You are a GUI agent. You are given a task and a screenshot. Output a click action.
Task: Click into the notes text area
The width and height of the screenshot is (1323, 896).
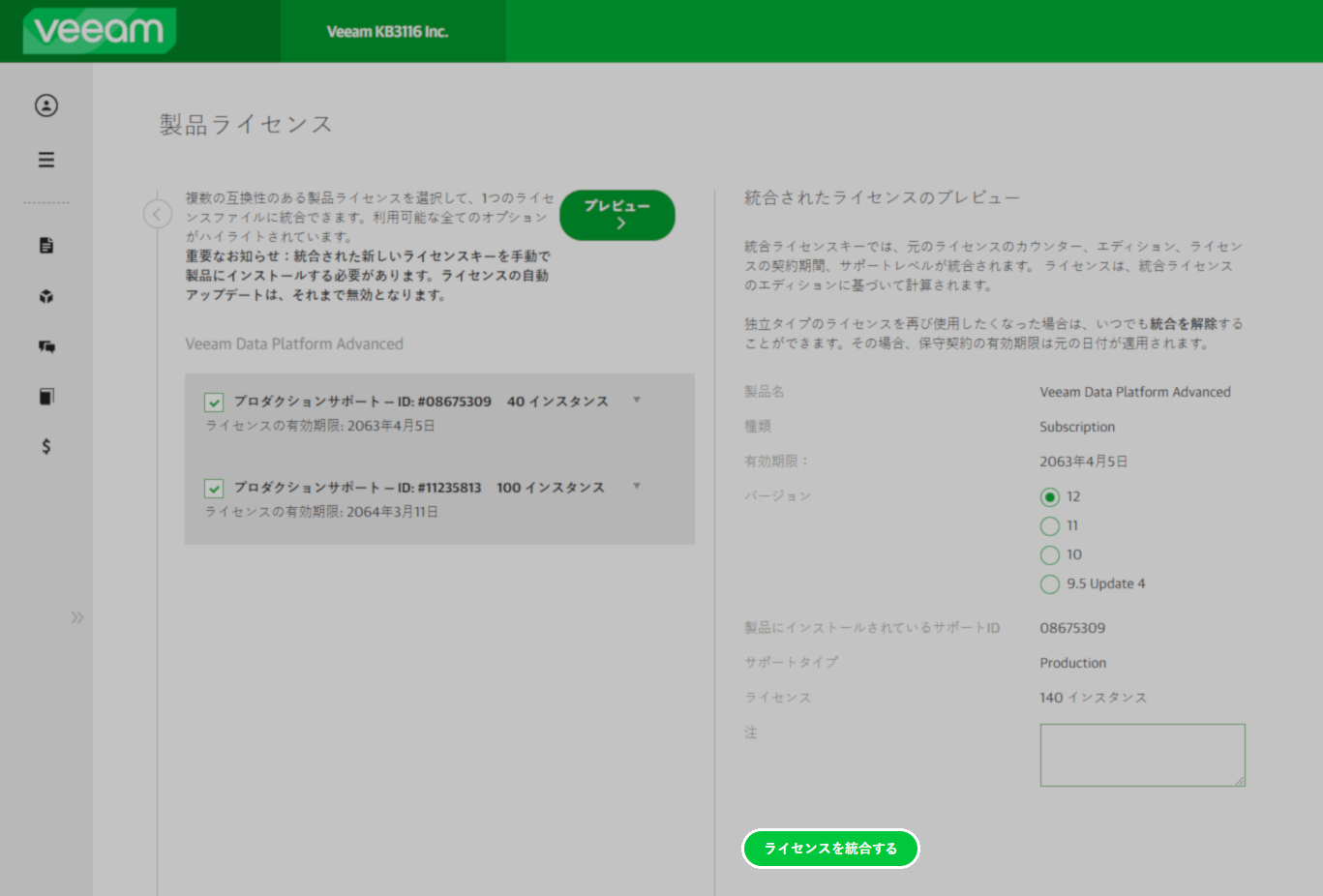click(1143, 755)
